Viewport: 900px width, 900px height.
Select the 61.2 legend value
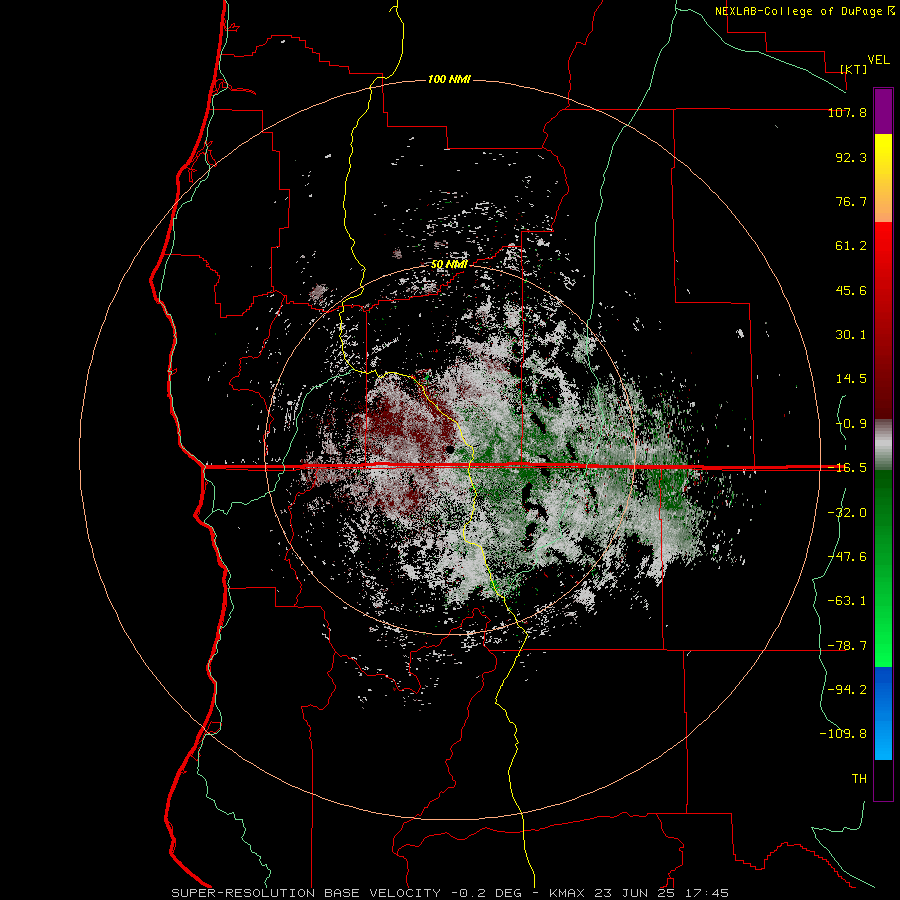[x=851, y=246]
